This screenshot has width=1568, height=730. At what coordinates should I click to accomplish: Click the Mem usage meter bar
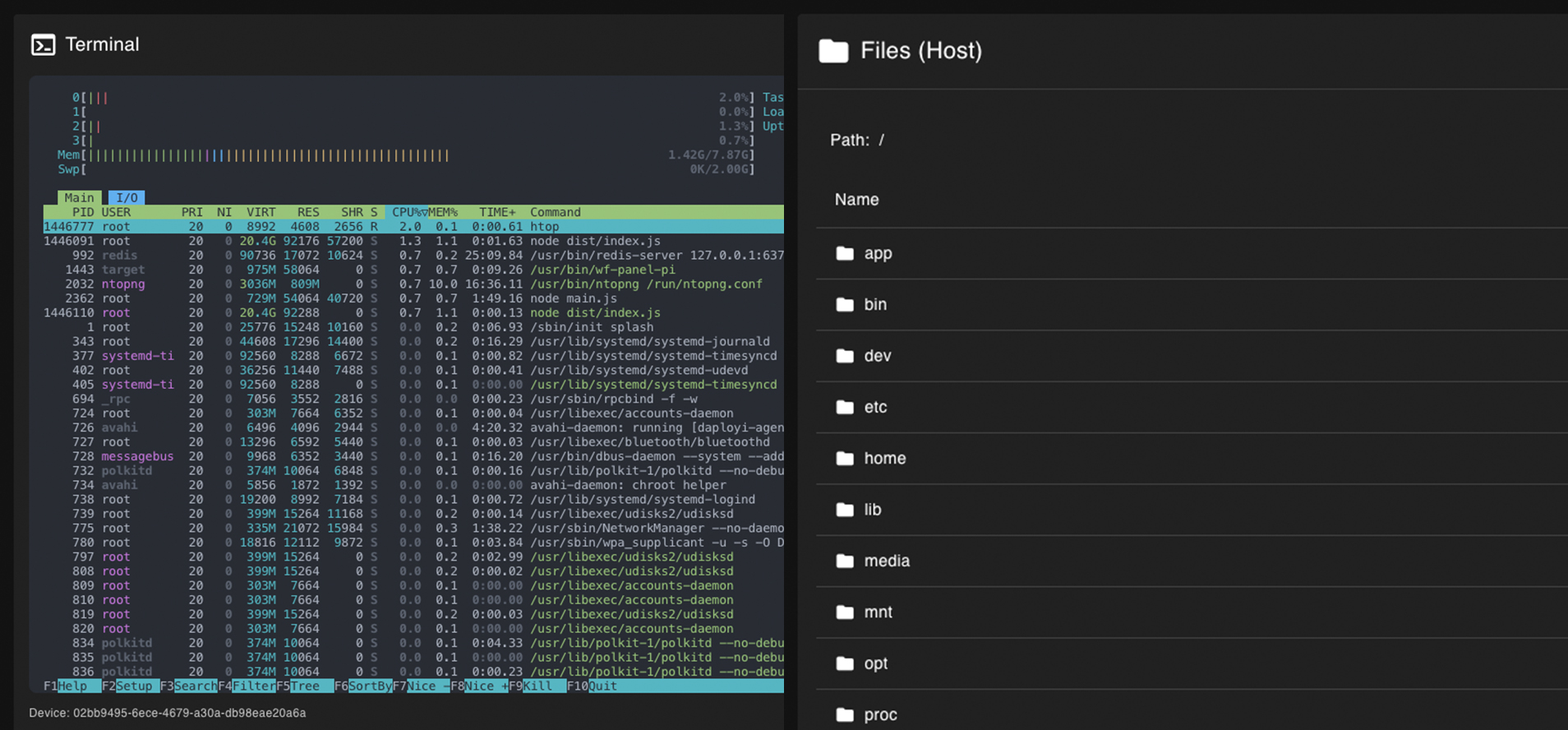pos(406,155)
